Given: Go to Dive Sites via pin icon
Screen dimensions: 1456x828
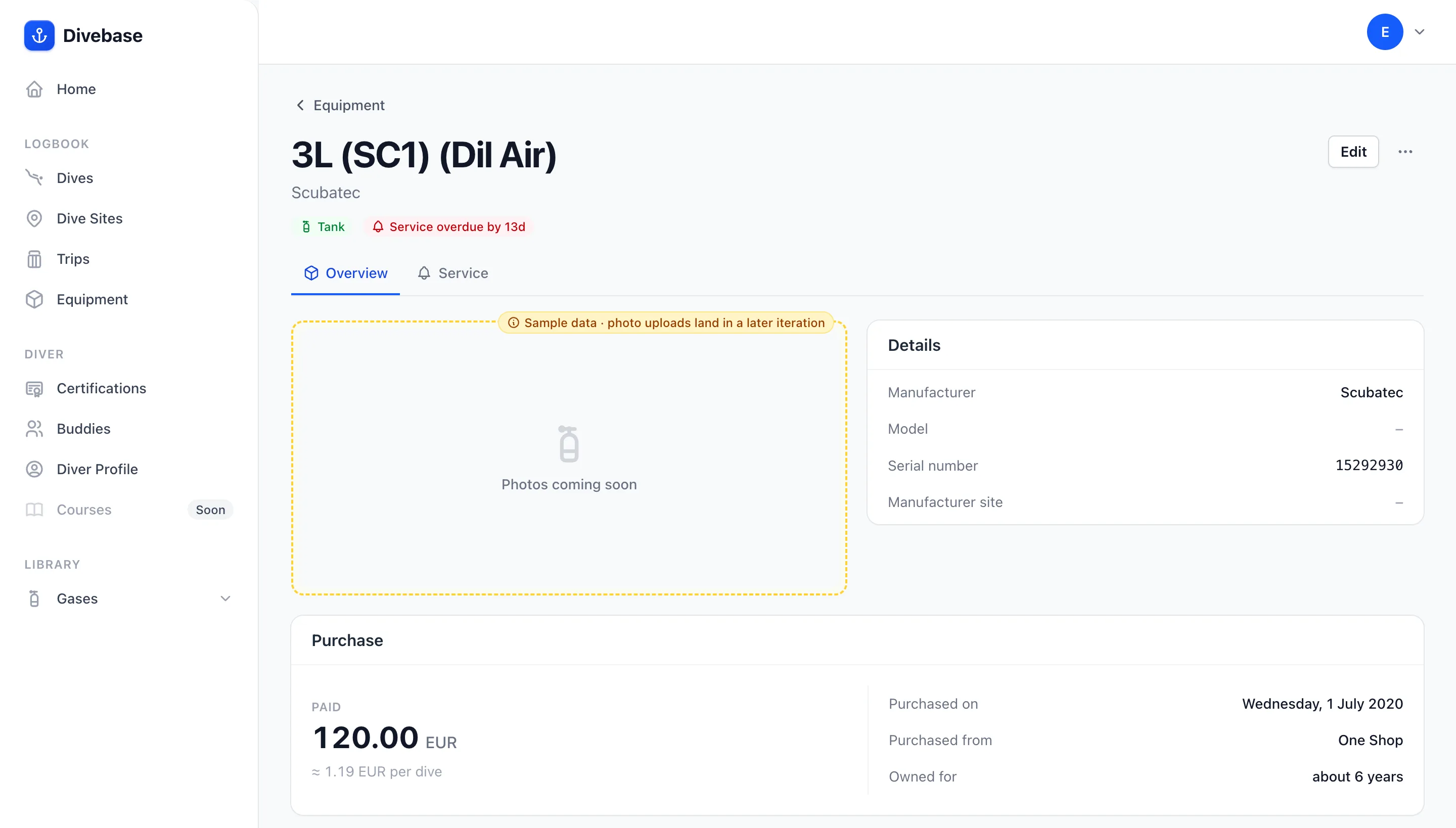Looking at the screenshot, I should tap(34, 218).
